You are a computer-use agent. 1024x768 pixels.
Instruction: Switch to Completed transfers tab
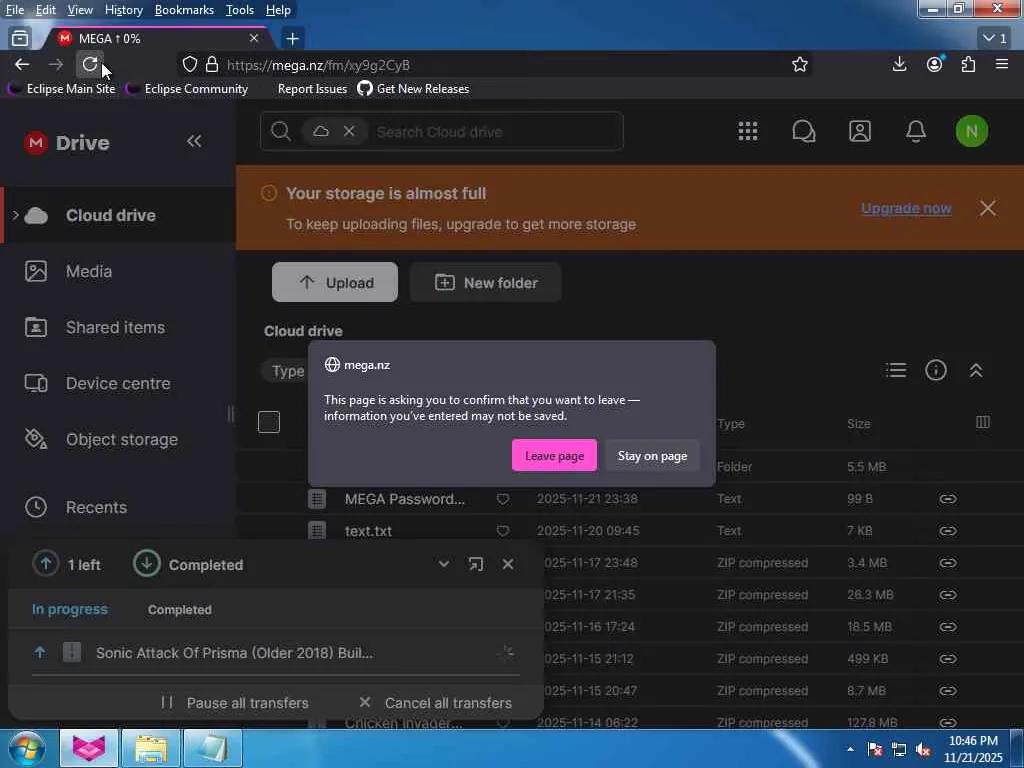[180, 609]
